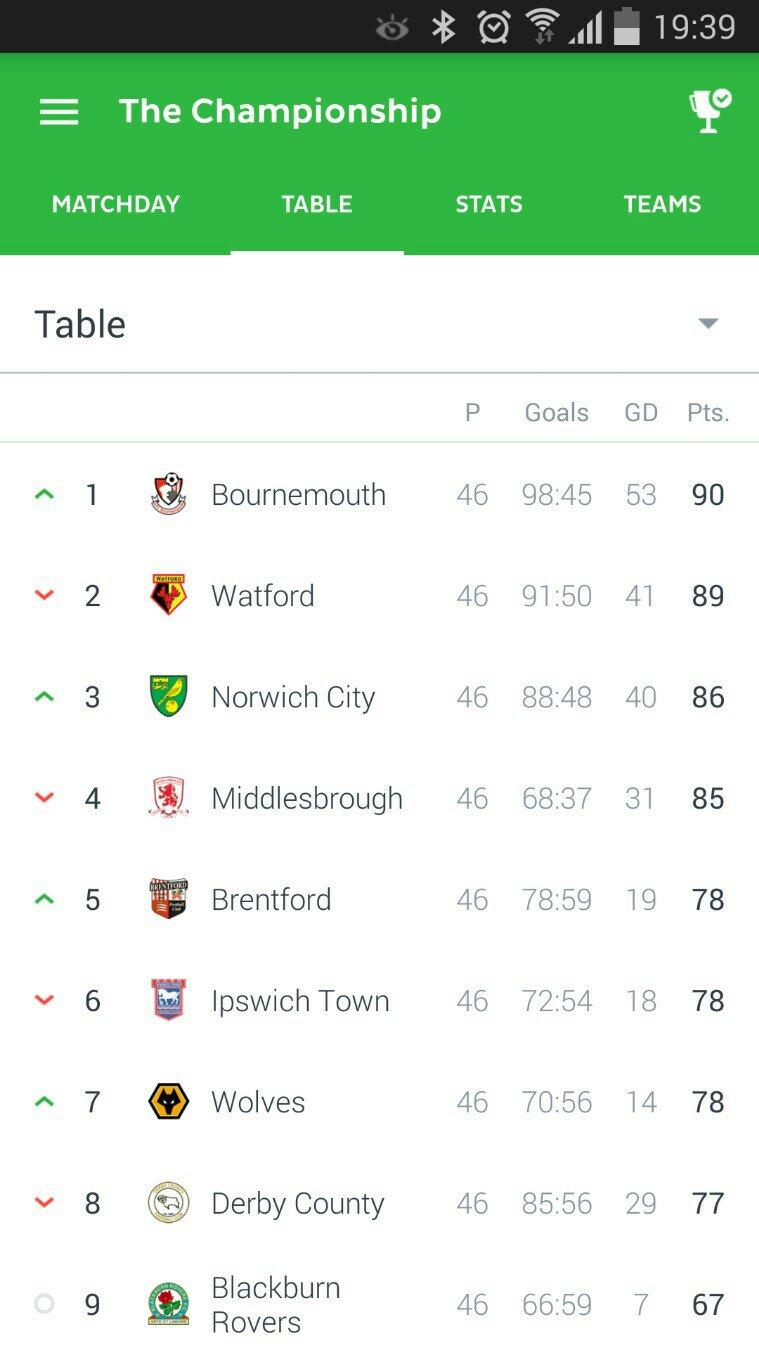
Task: Select the Derby County crest
Action: [x=168, y=1203]
